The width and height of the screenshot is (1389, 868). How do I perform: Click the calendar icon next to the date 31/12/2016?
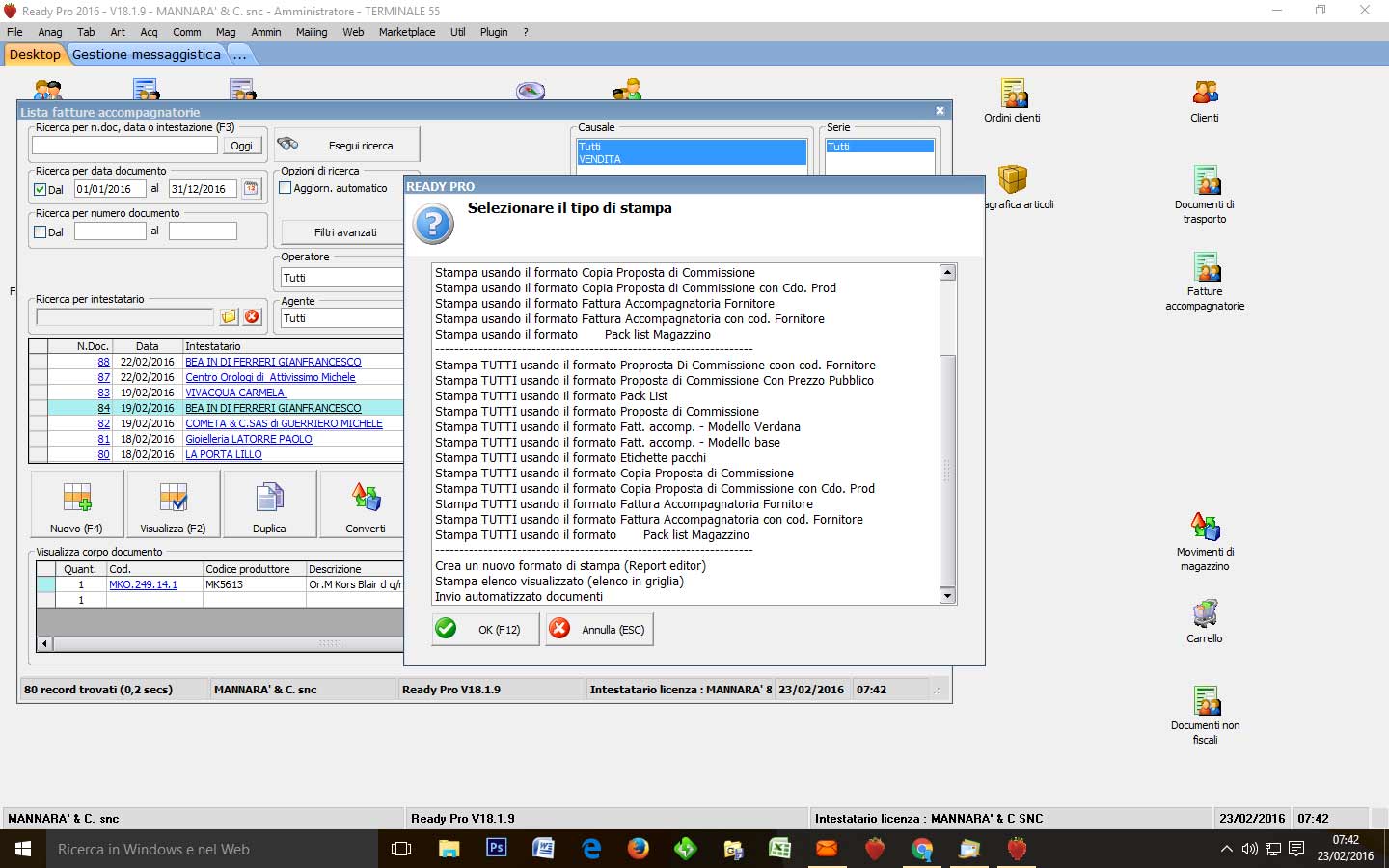coord(251,189)
